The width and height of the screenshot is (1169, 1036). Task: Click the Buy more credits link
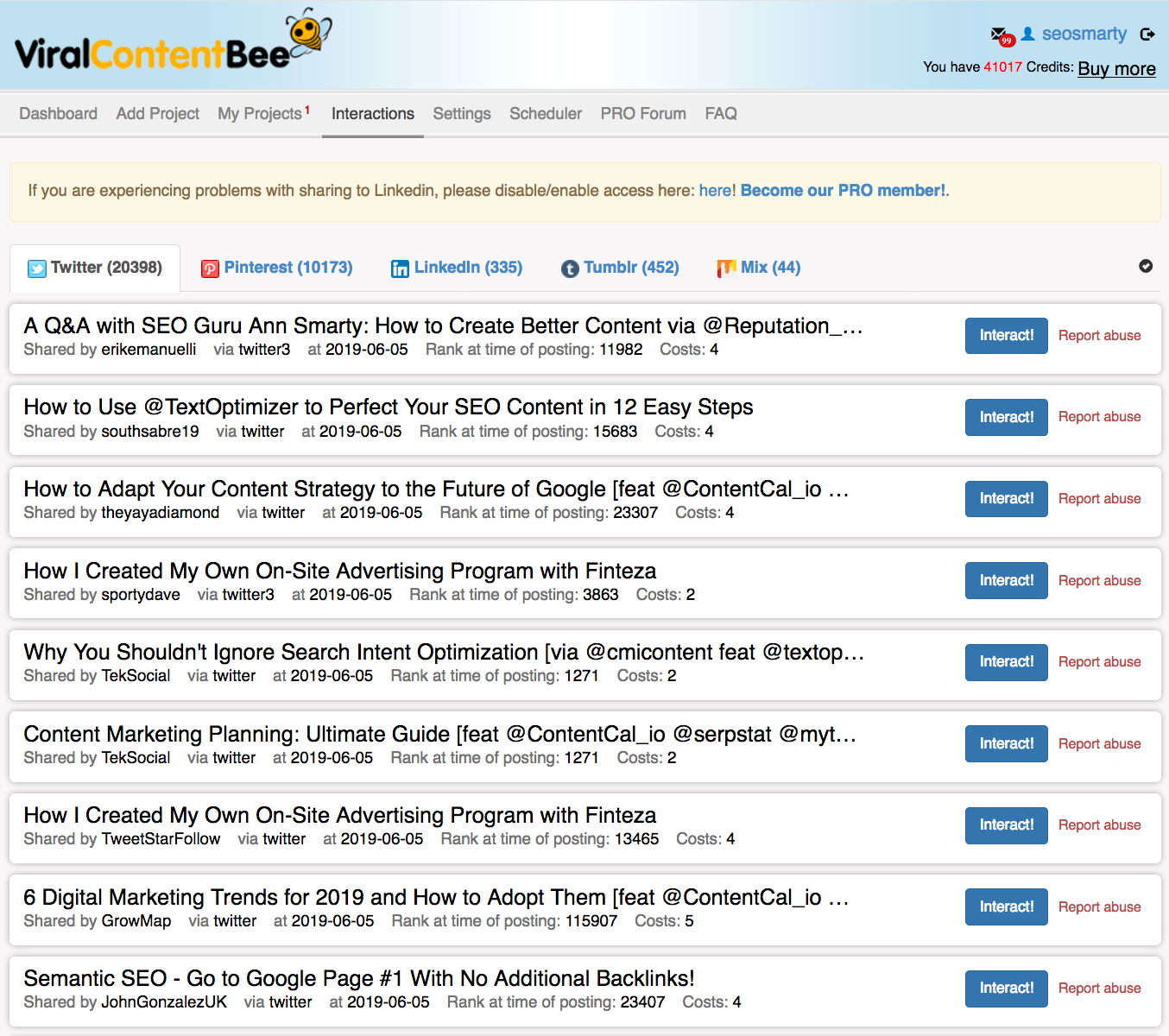(x=1116, y=68)
